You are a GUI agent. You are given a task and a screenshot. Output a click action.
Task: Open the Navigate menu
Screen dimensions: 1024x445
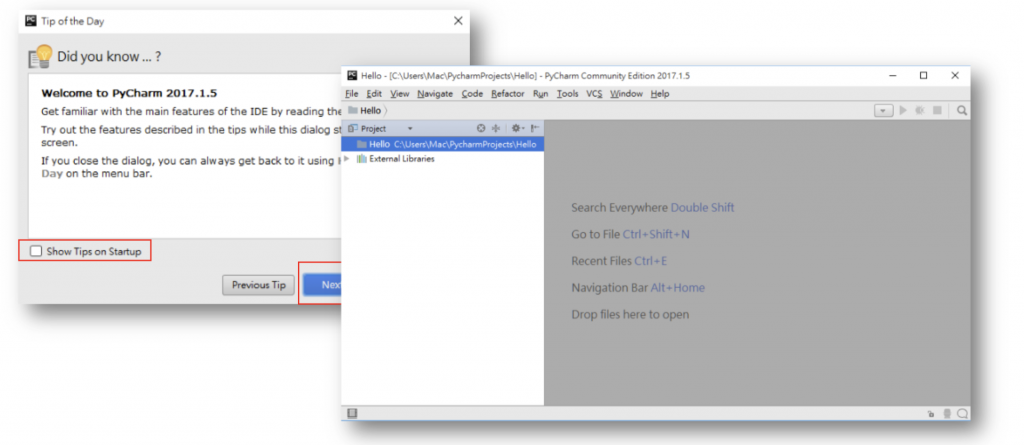435,93
